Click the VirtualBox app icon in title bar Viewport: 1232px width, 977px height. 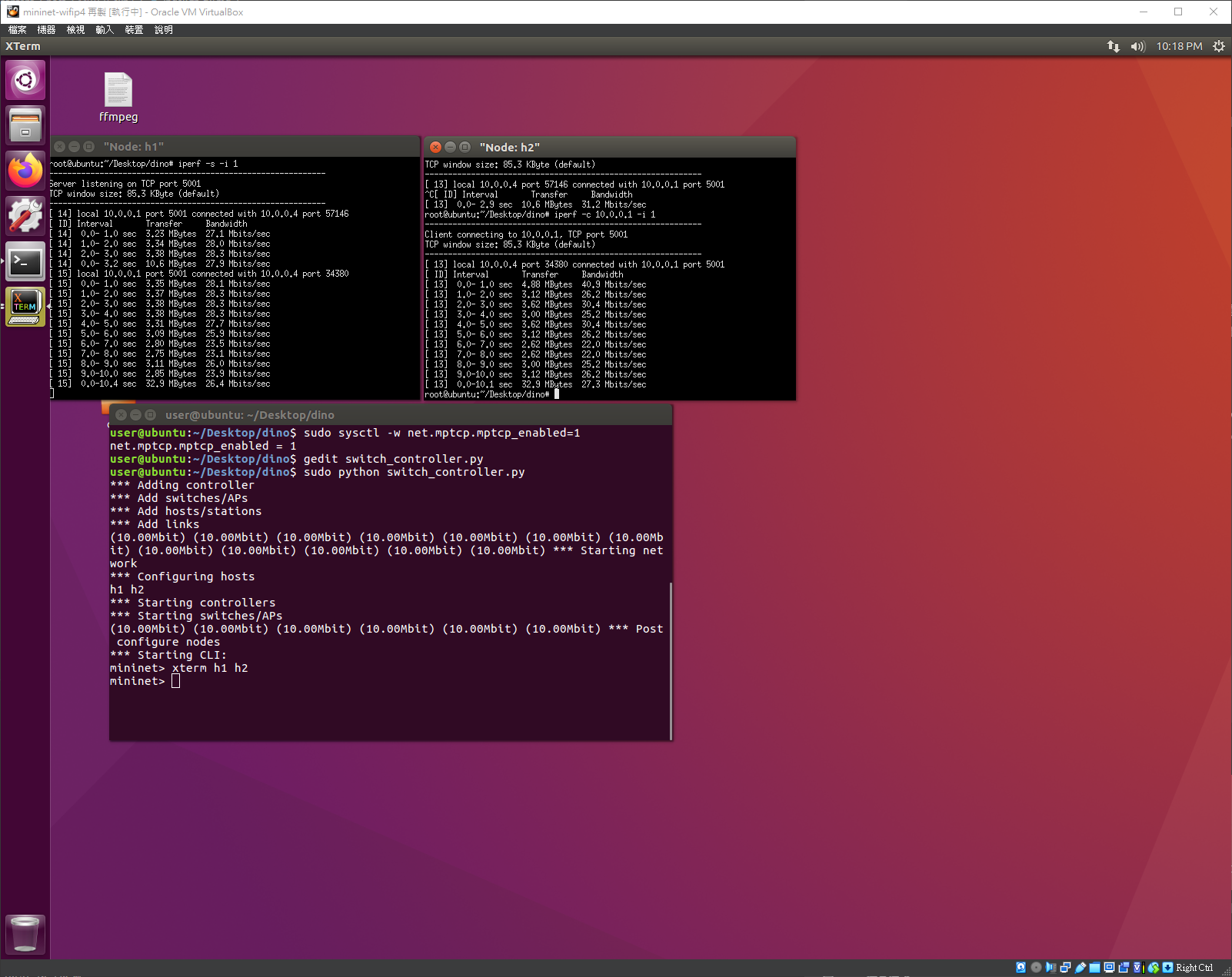(x=12, y=12)
